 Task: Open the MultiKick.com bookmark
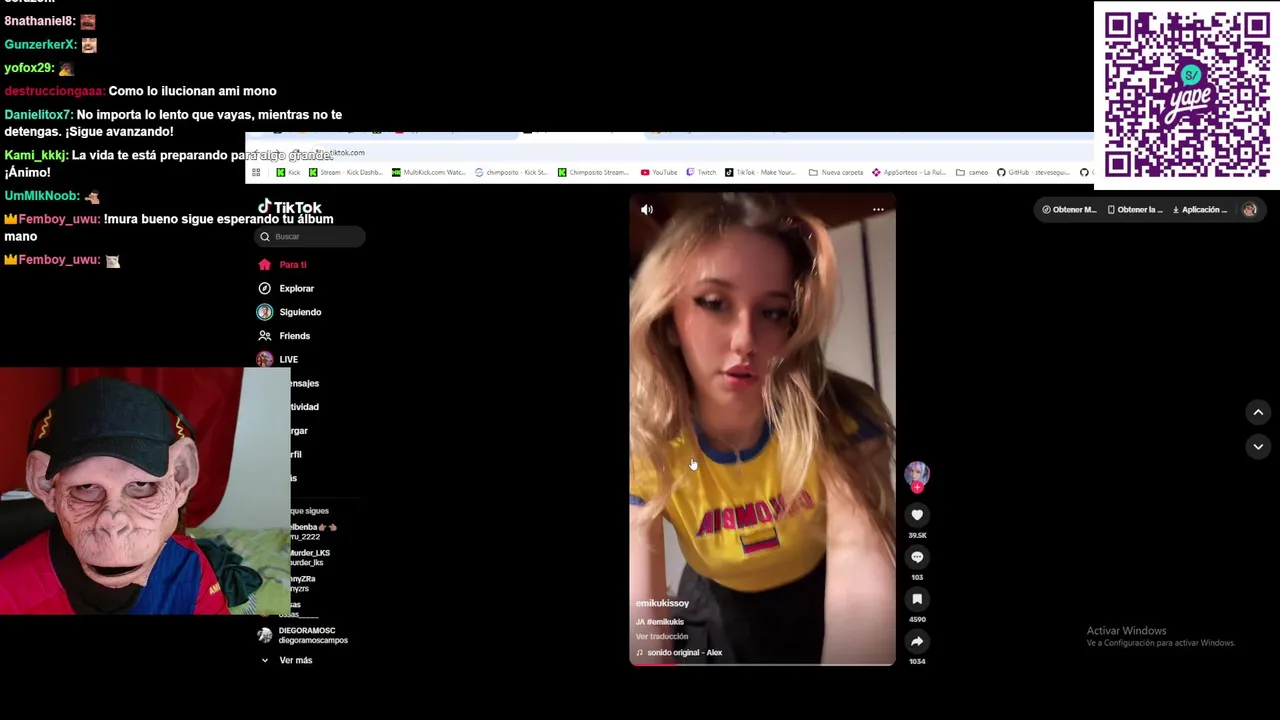429,172
